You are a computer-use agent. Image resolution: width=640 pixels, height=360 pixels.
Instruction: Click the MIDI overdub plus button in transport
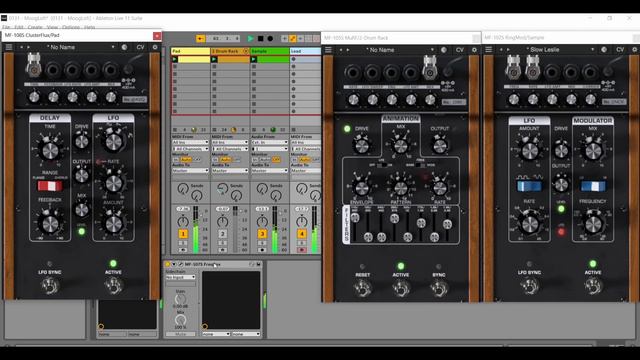point(284,38)
